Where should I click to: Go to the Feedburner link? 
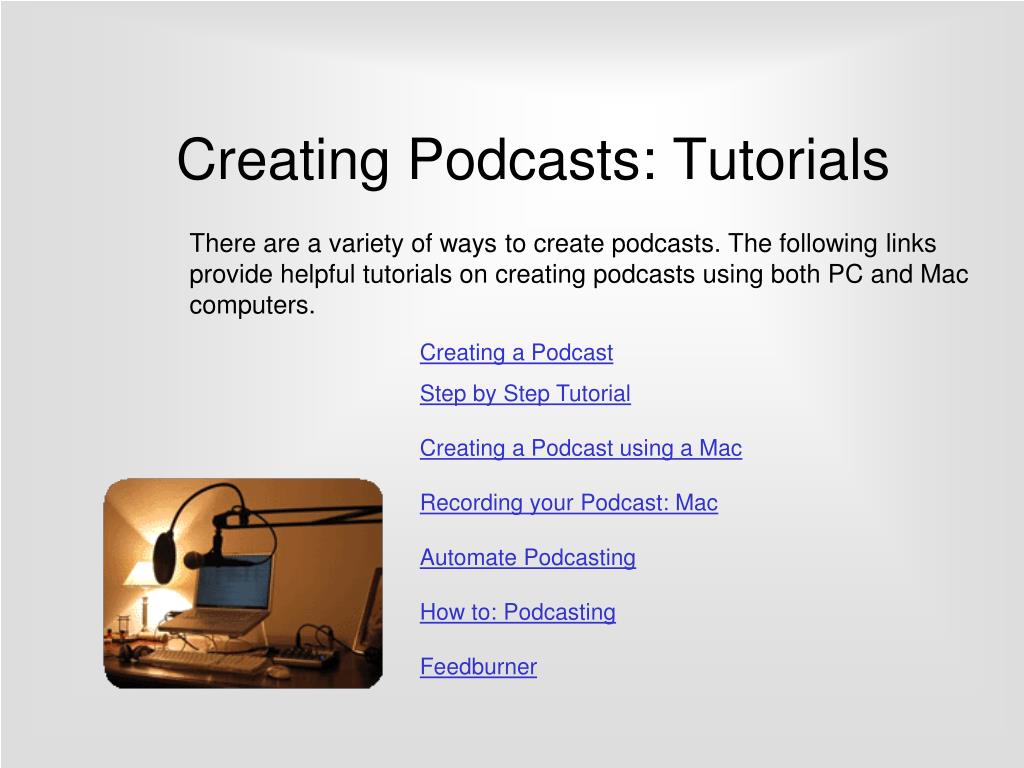point(478,667)
